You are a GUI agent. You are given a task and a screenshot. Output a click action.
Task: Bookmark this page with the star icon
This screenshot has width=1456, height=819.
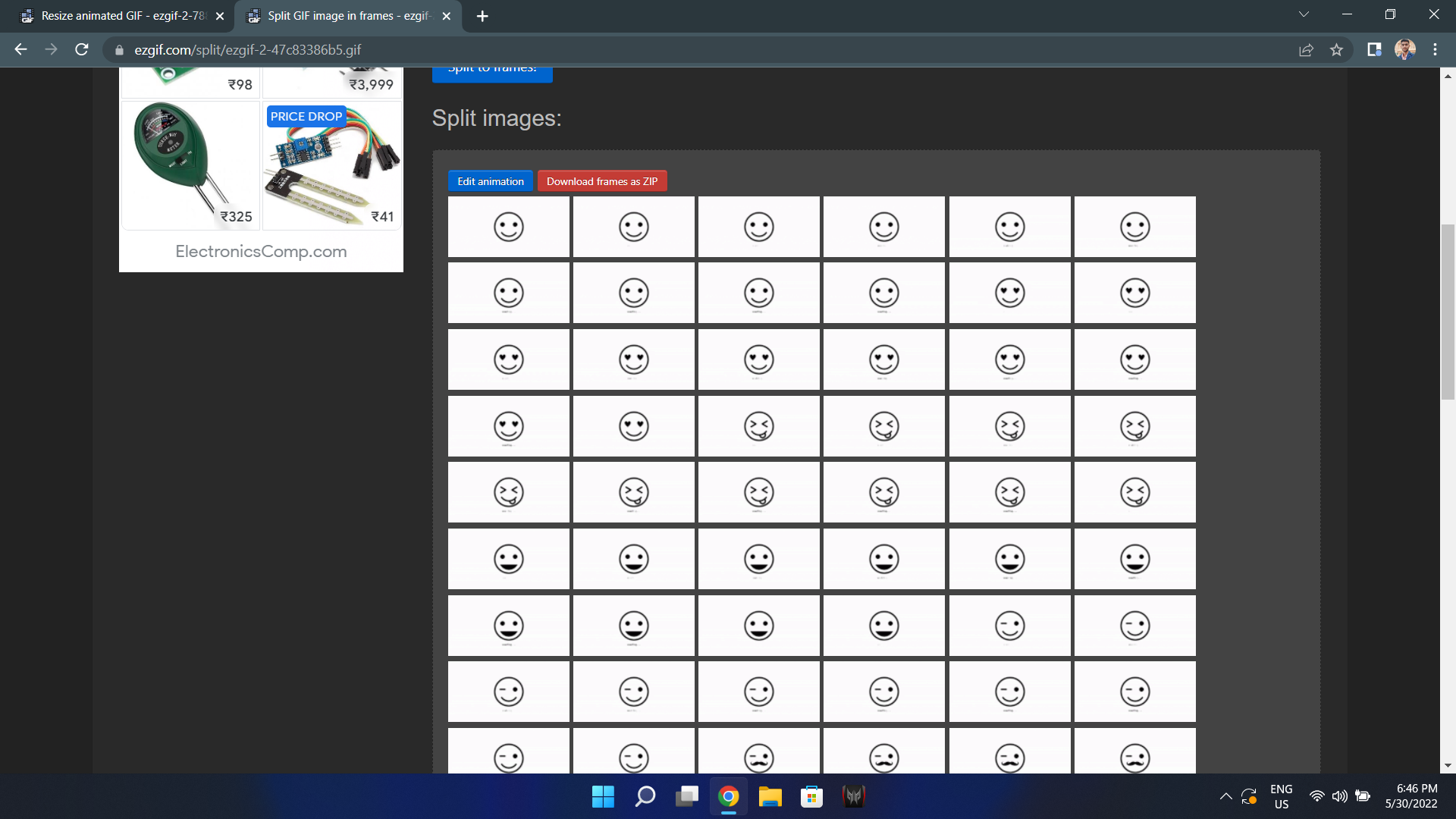(1337, 50)
